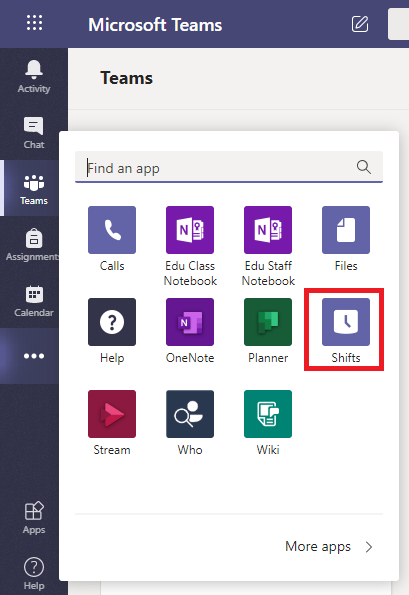Close the more apps ellipsis flyout
The height and width of the screenshot is (595, 409).
click(34, 356)
